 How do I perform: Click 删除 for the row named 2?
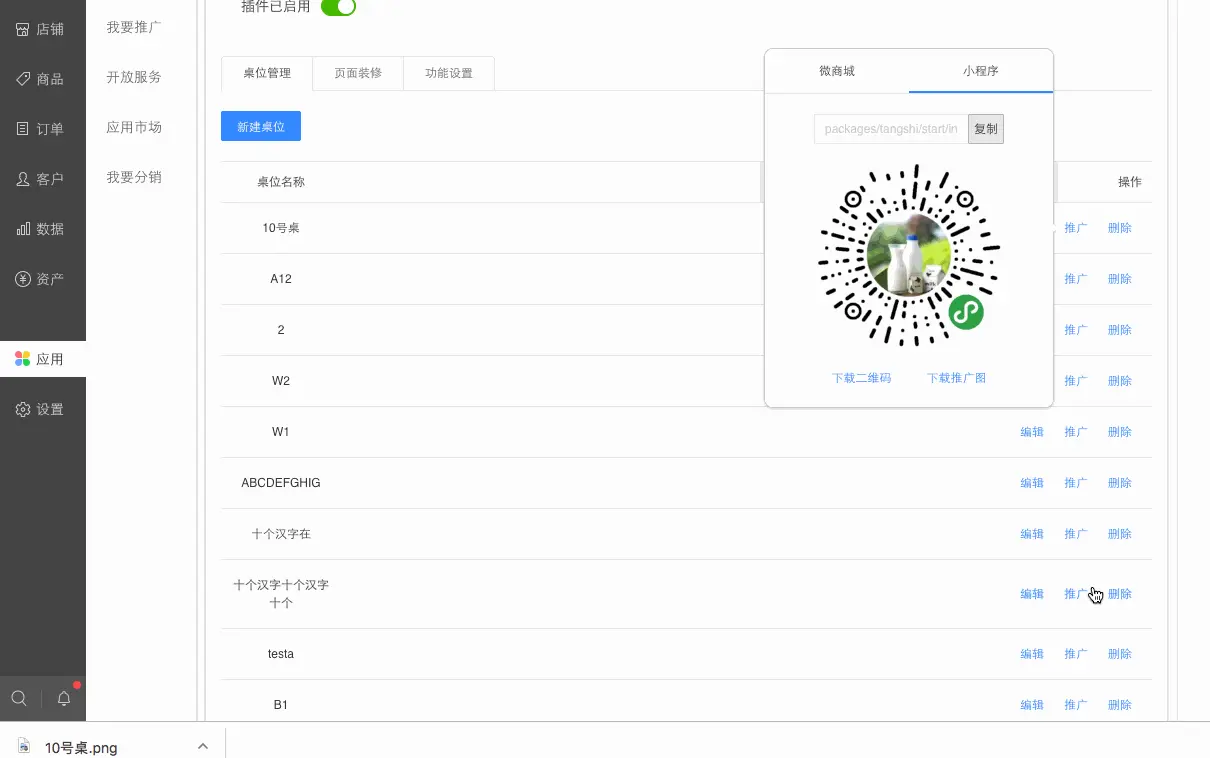point(1120,330)
